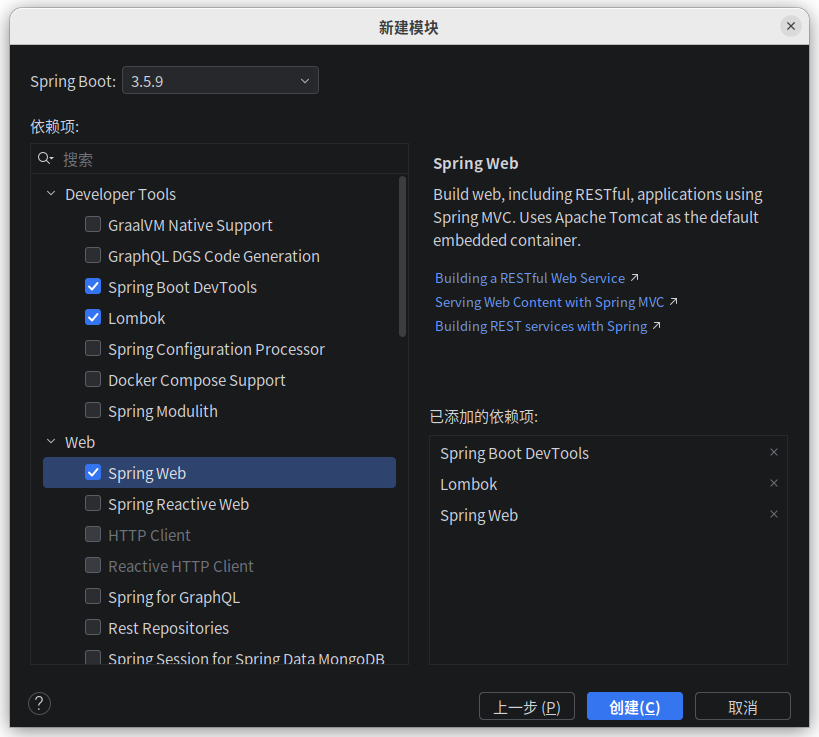819x737 pixels.
Task: Select Spring Web in added dependencies list
Action: 478,516
